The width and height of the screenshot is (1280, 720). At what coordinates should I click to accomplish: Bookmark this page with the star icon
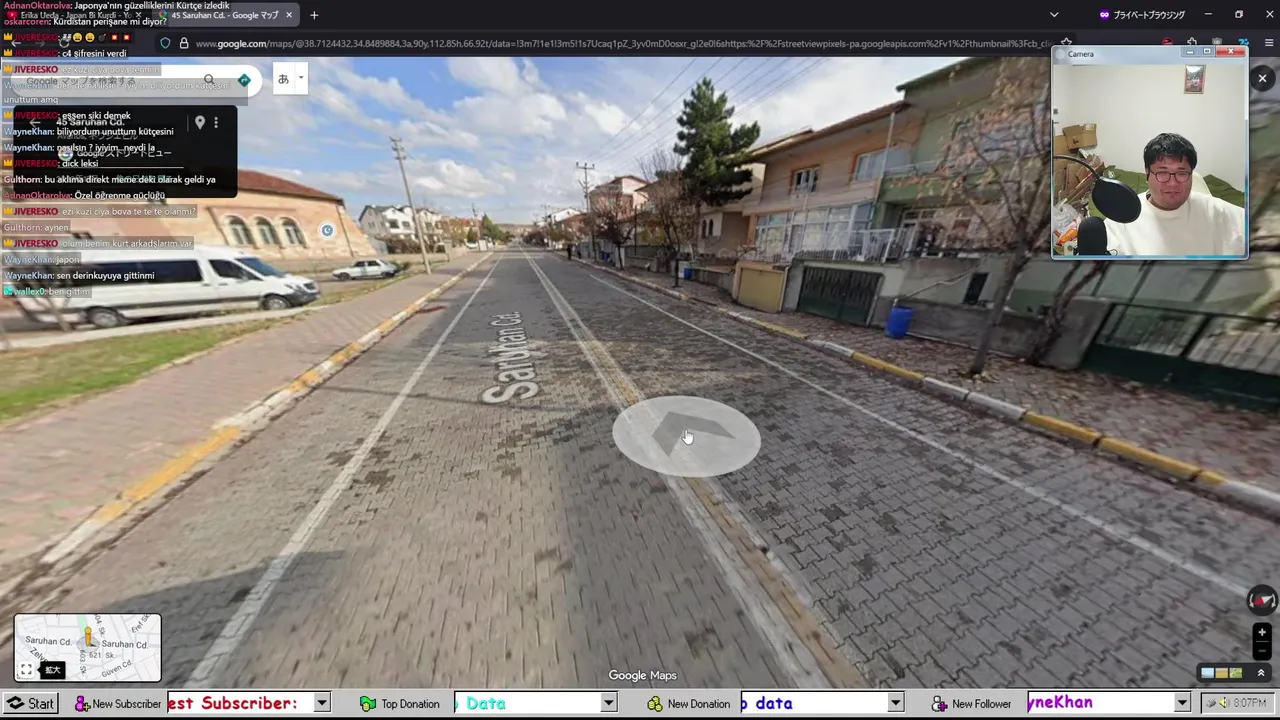(x=1067, y=44)
